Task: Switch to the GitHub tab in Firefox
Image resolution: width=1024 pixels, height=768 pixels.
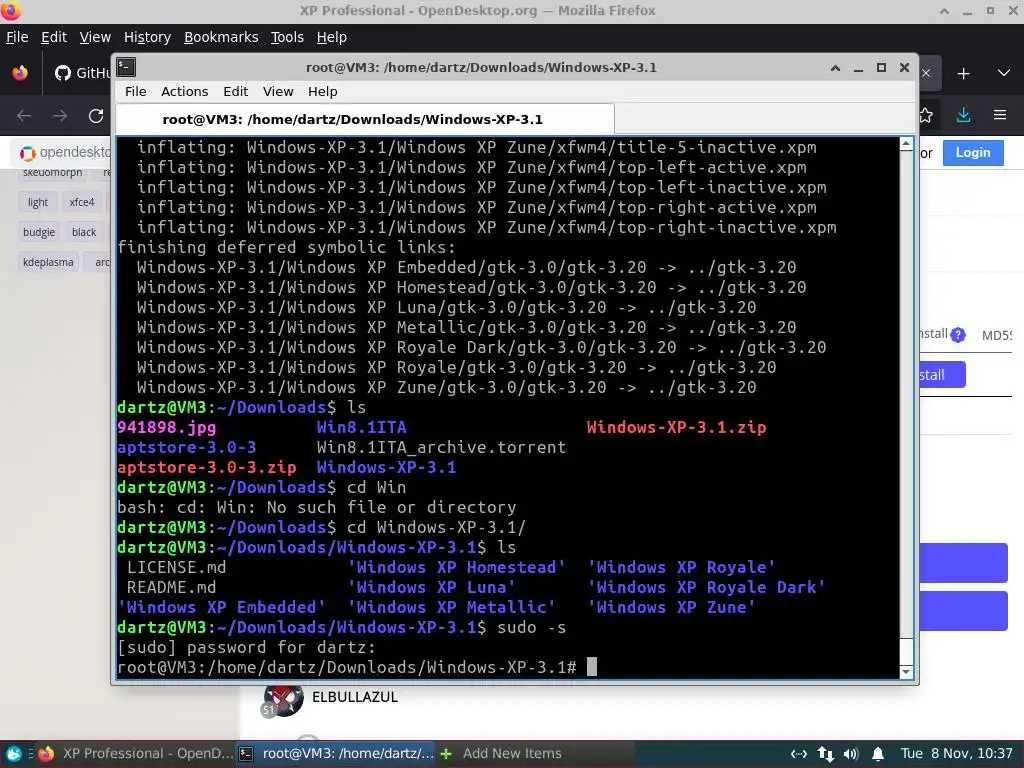Action: tap(82, 73)
